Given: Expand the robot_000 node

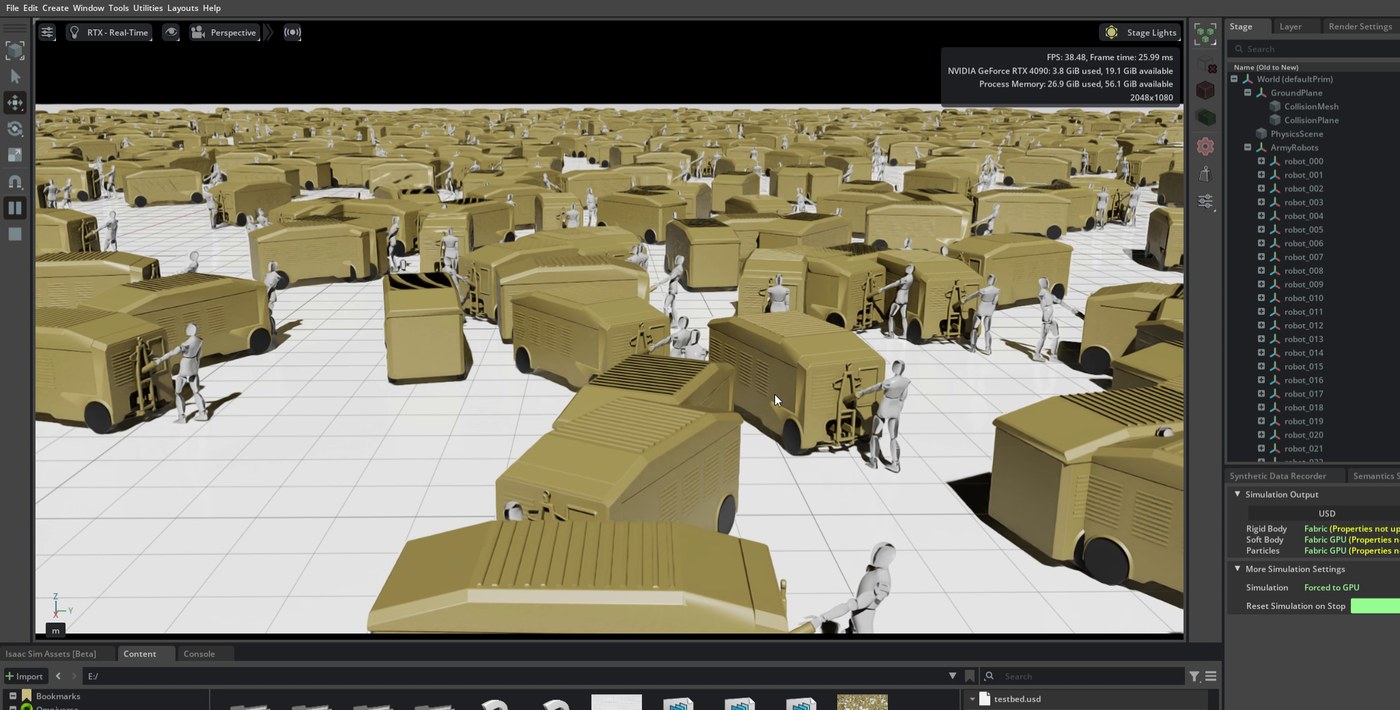Looking at the screenshot, I should point(1261,161).
